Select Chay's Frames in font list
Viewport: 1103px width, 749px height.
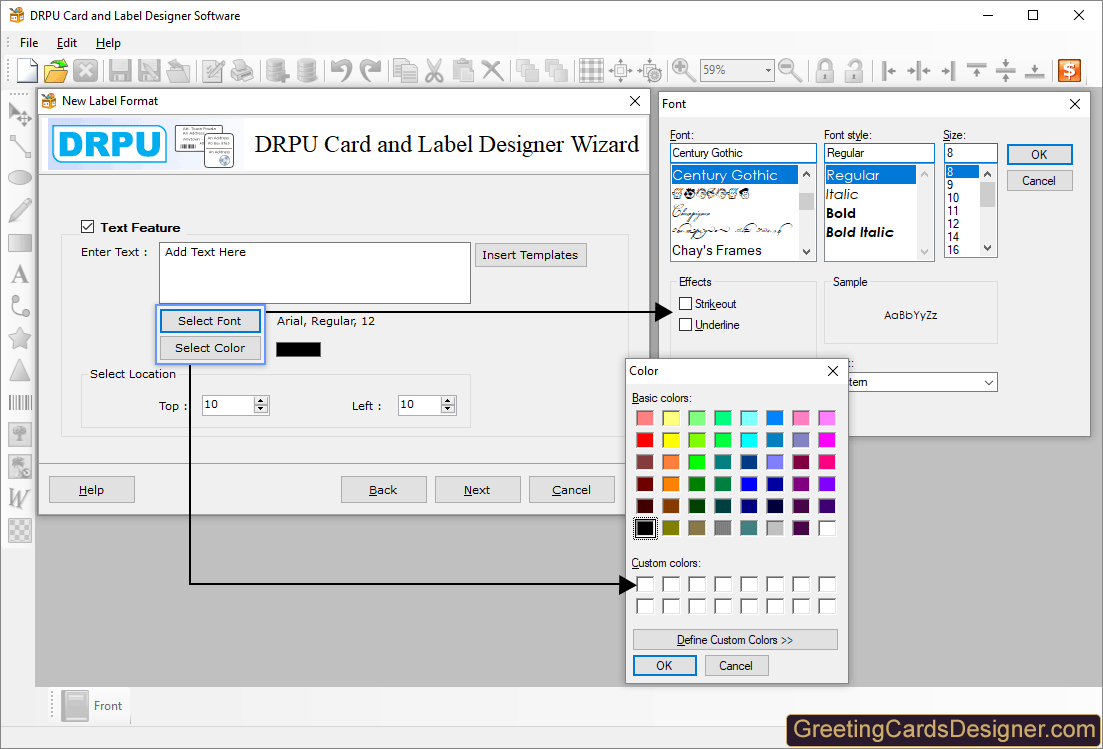tap(716, 250)
